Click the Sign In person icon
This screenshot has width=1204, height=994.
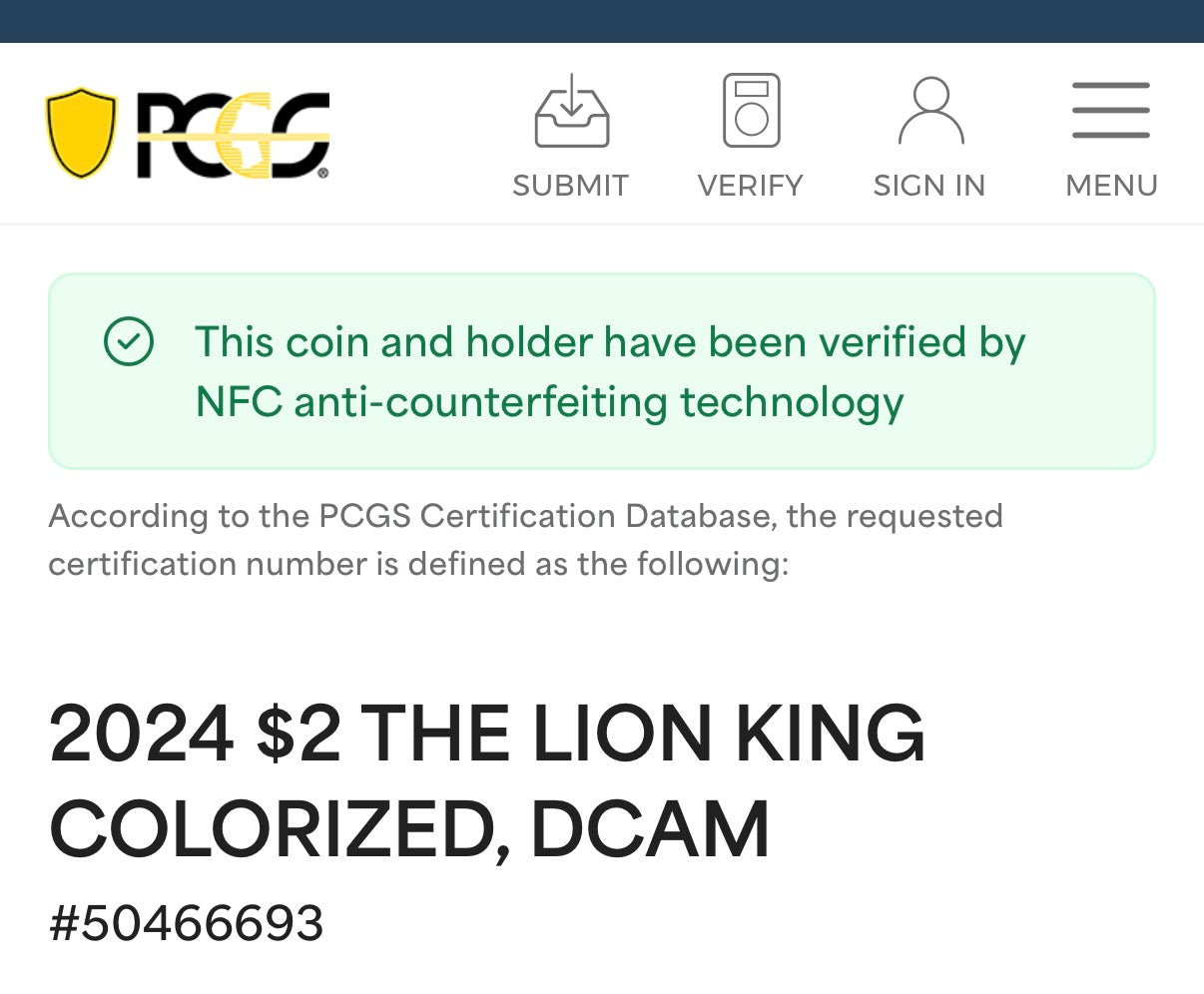coord(928,111)
